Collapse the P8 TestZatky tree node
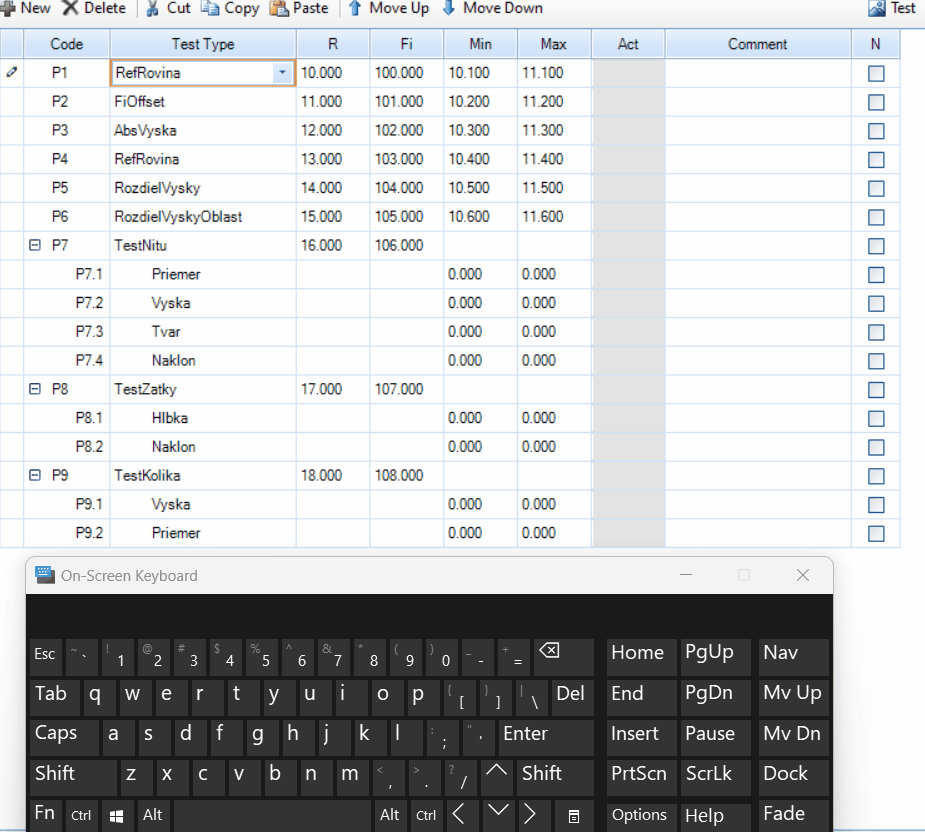The width and height of the screenshot is (925, 832). point(35,389)
